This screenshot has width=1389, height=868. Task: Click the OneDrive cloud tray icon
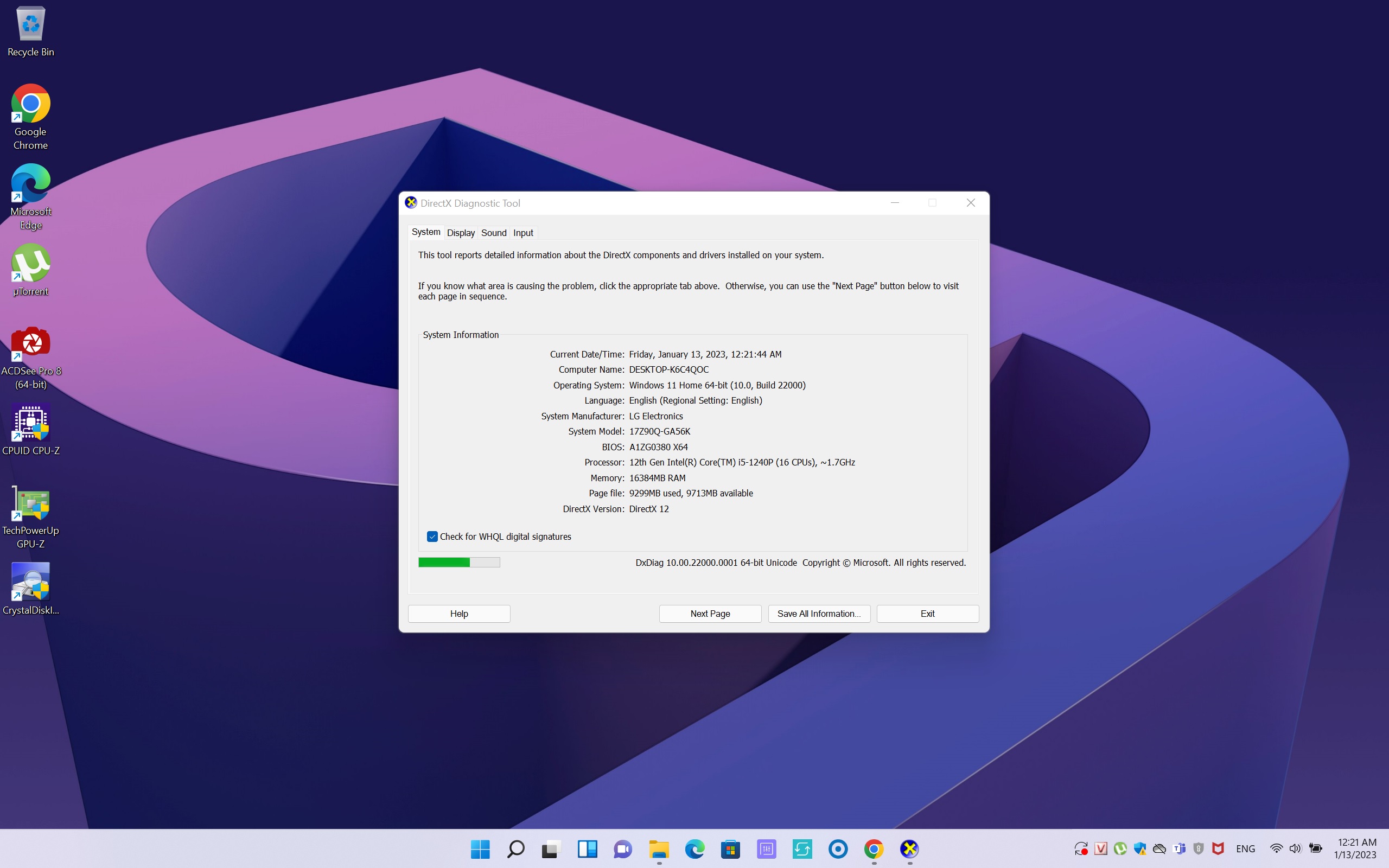point(1159,848)
